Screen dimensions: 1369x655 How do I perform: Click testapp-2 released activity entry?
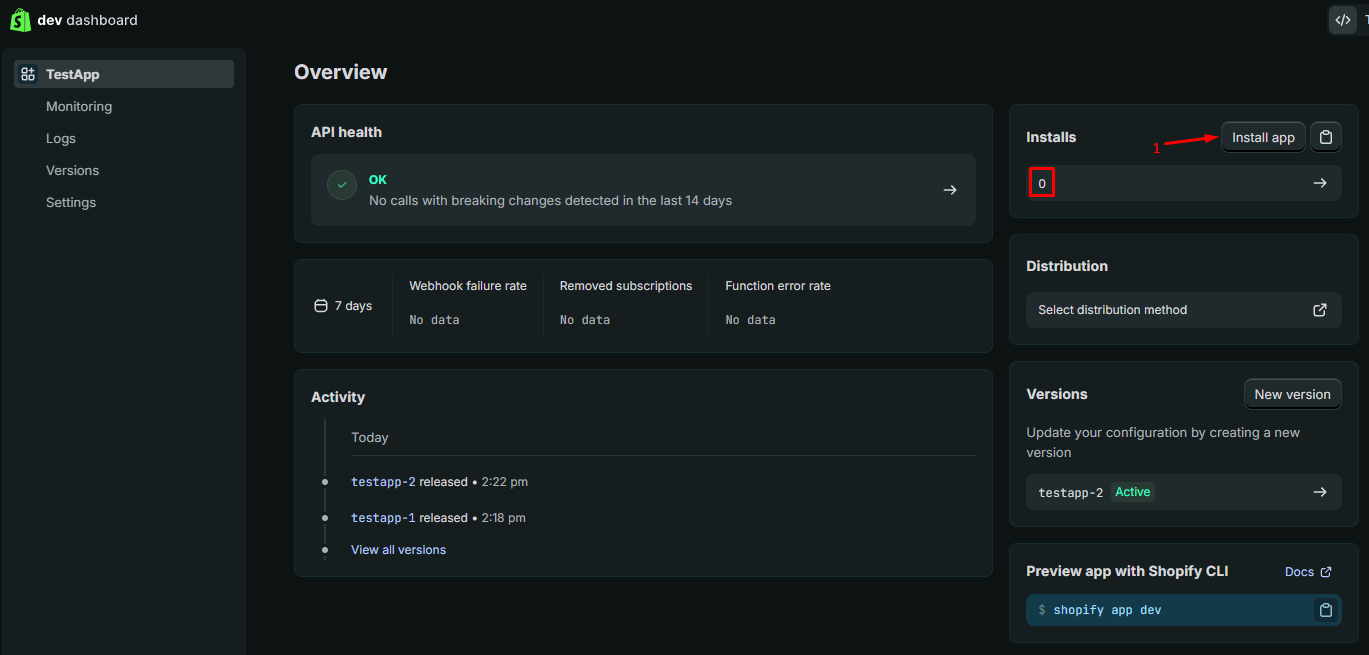pyautogui.click(x=439, y=482)
